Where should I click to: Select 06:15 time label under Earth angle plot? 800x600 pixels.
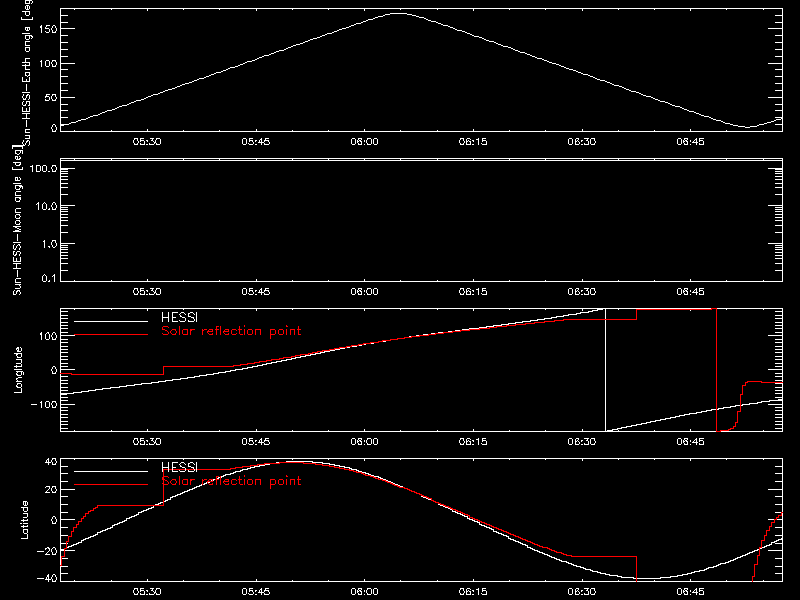tap(473, 142)
